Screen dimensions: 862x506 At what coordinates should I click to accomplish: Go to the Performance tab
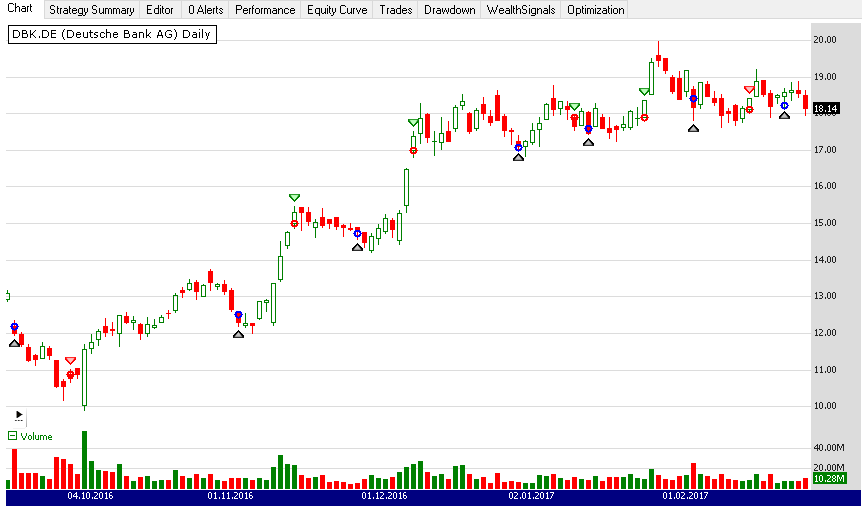[265, 10]
